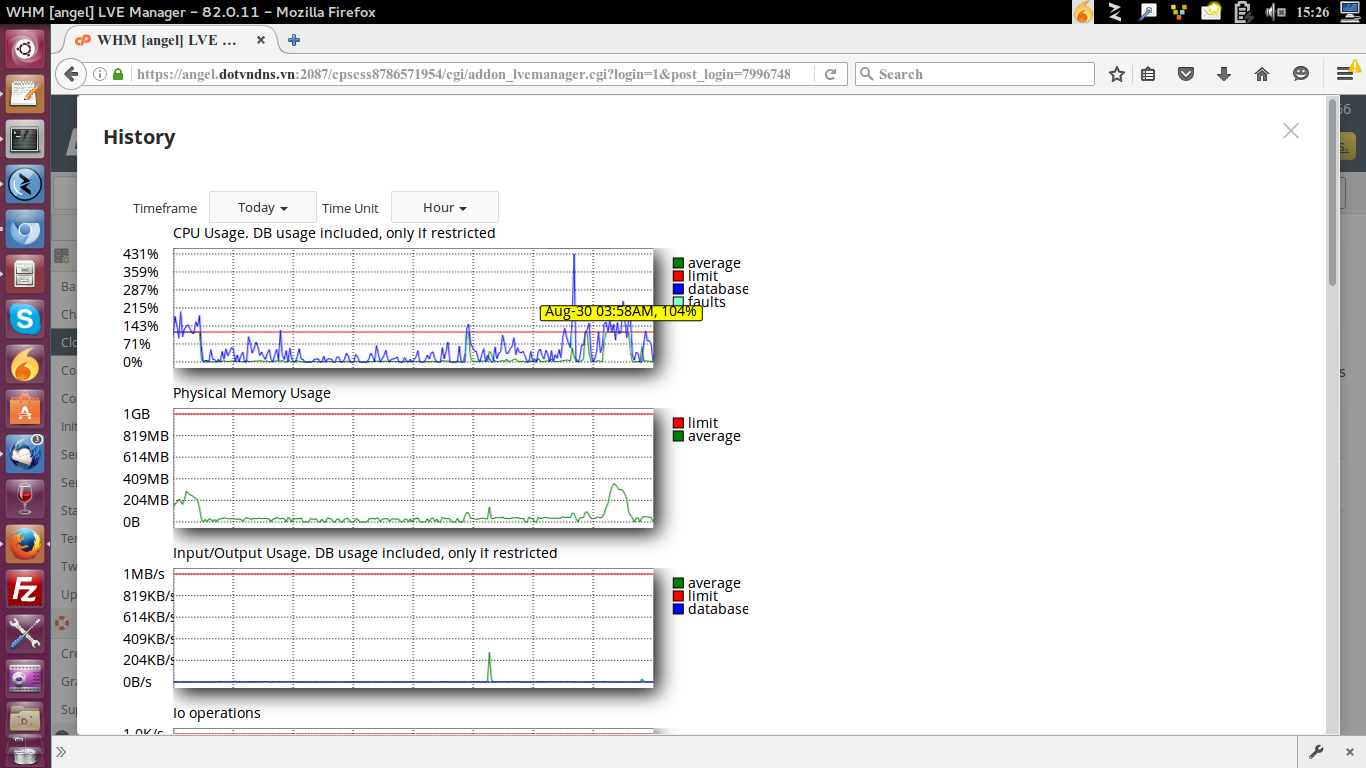Click the Input/Output graph green spike

point(489,666)
